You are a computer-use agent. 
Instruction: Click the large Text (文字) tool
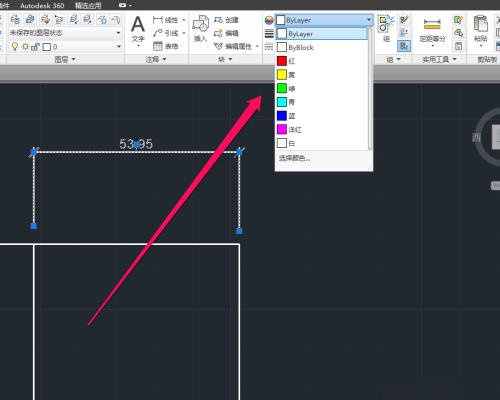tap(138, 29)
